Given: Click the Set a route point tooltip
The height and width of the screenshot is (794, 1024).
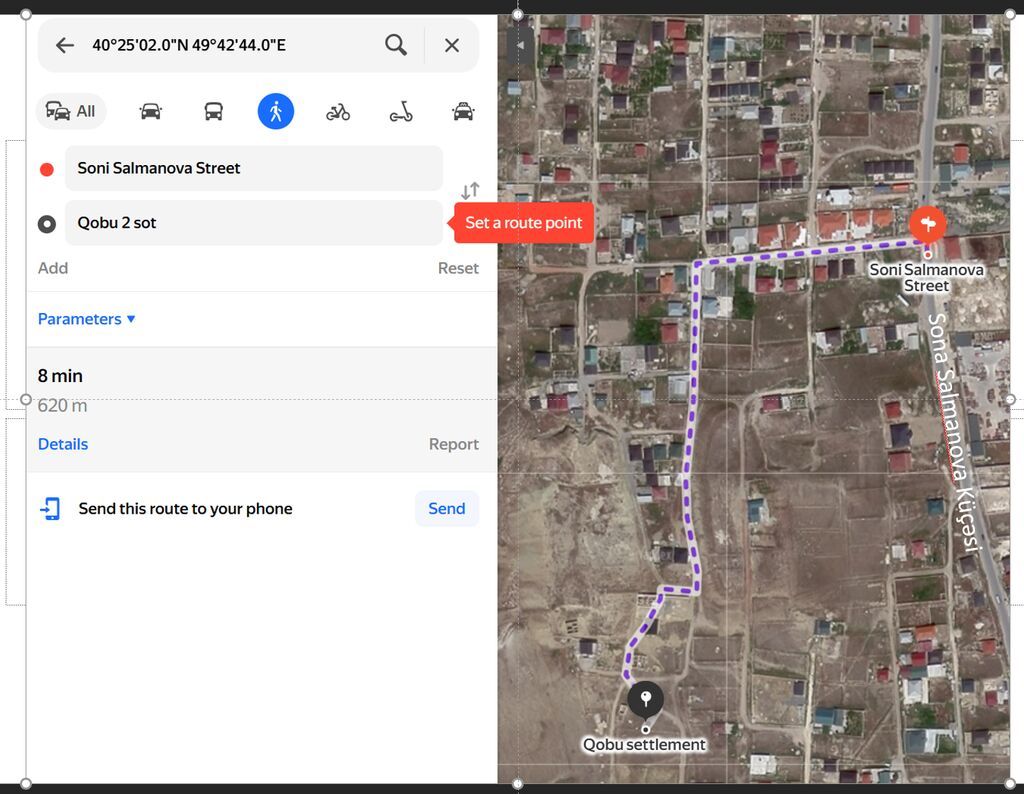Looking at the screenshot, I should point(523,223).
